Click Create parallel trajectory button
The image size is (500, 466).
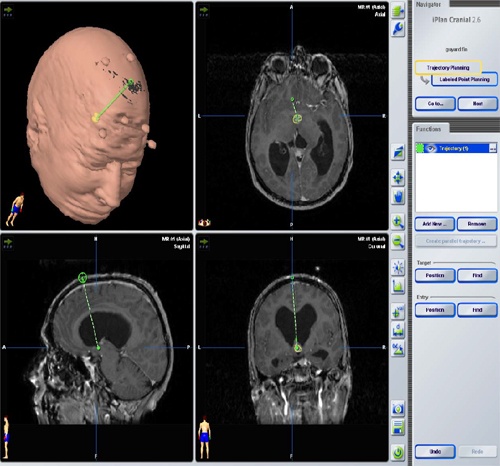[456, 241]
